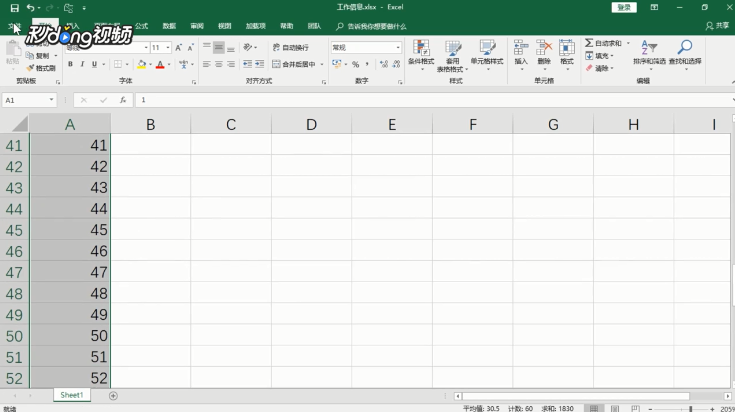Open the Data ribbon tab

(169, 26)
